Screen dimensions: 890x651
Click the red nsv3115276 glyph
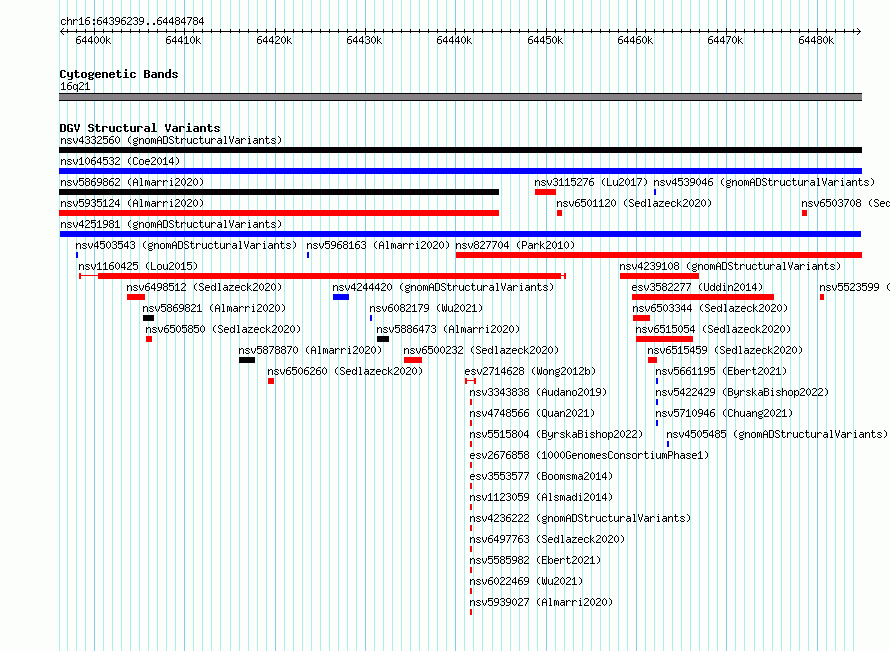click(x=545, y=192)
